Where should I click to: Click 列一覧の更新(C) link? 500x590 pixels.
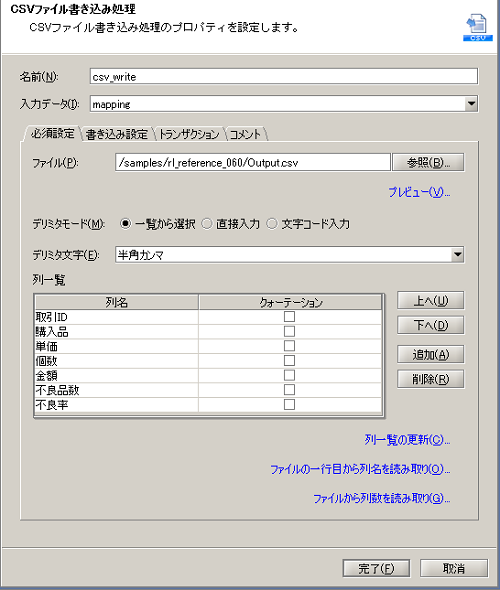click(407, 439)
